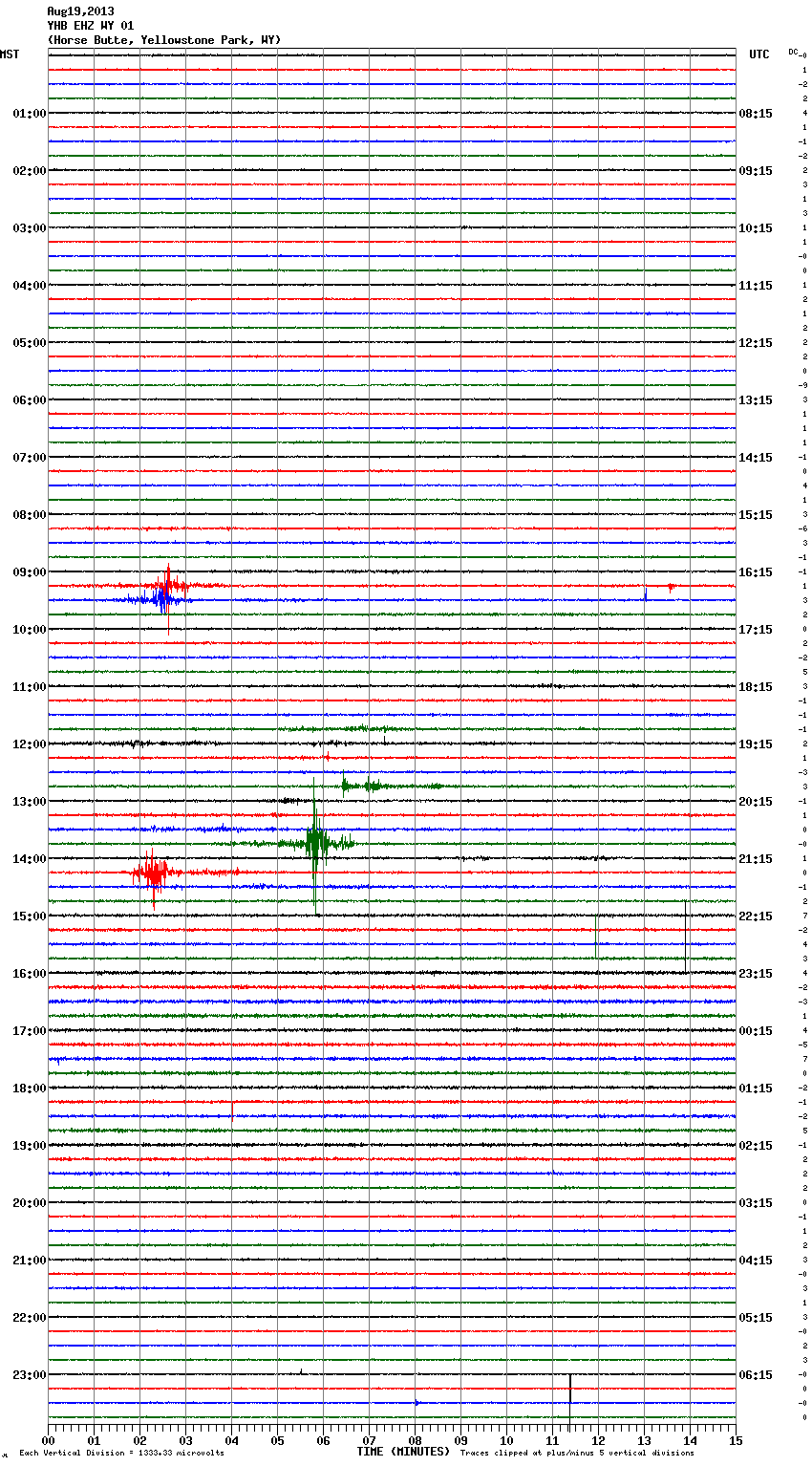
Task: Click the "18:15" UTC time label
Action: pos(756,687)
